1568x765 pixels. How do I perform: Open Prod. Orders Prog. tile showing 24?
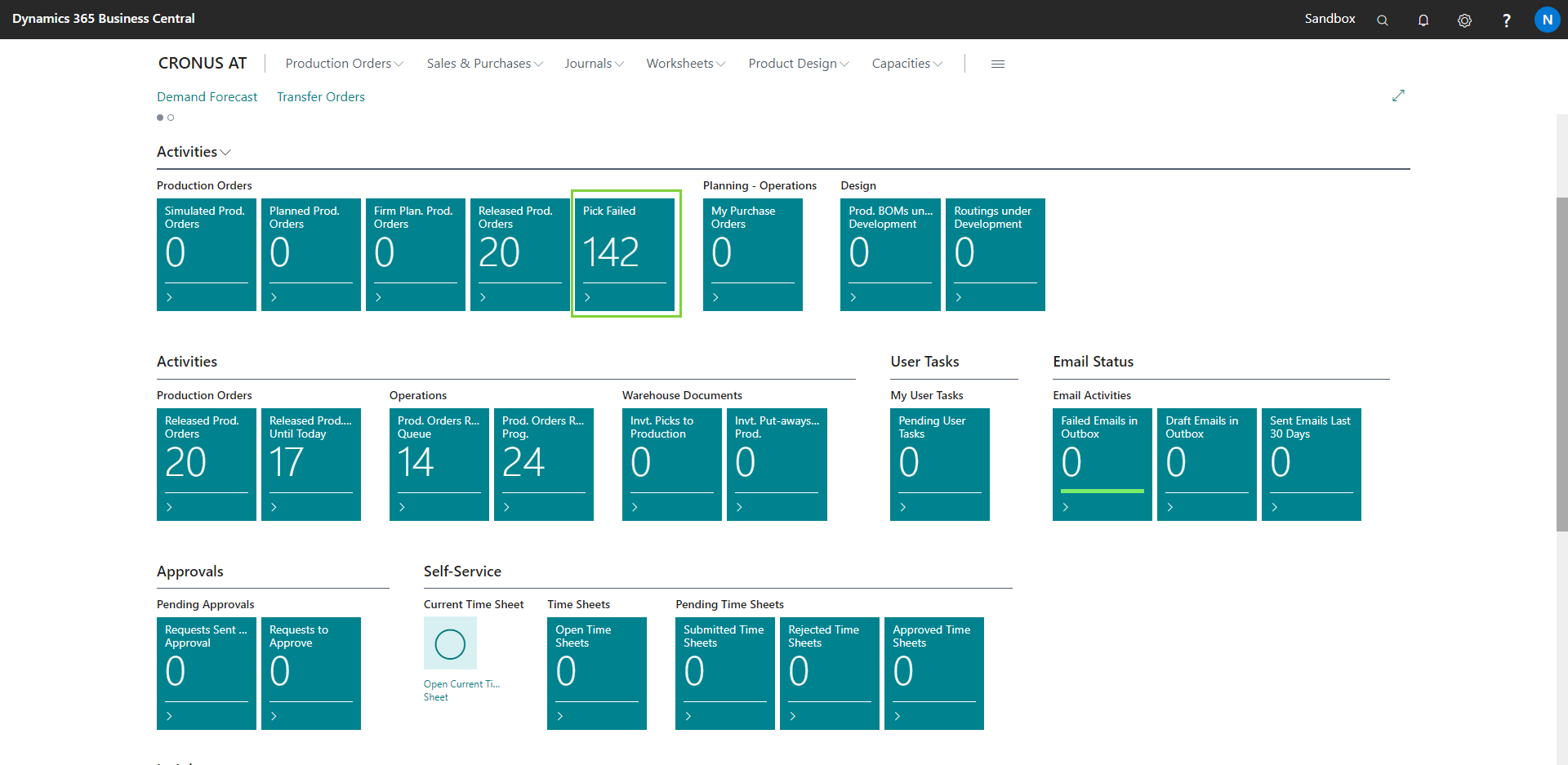544,465
